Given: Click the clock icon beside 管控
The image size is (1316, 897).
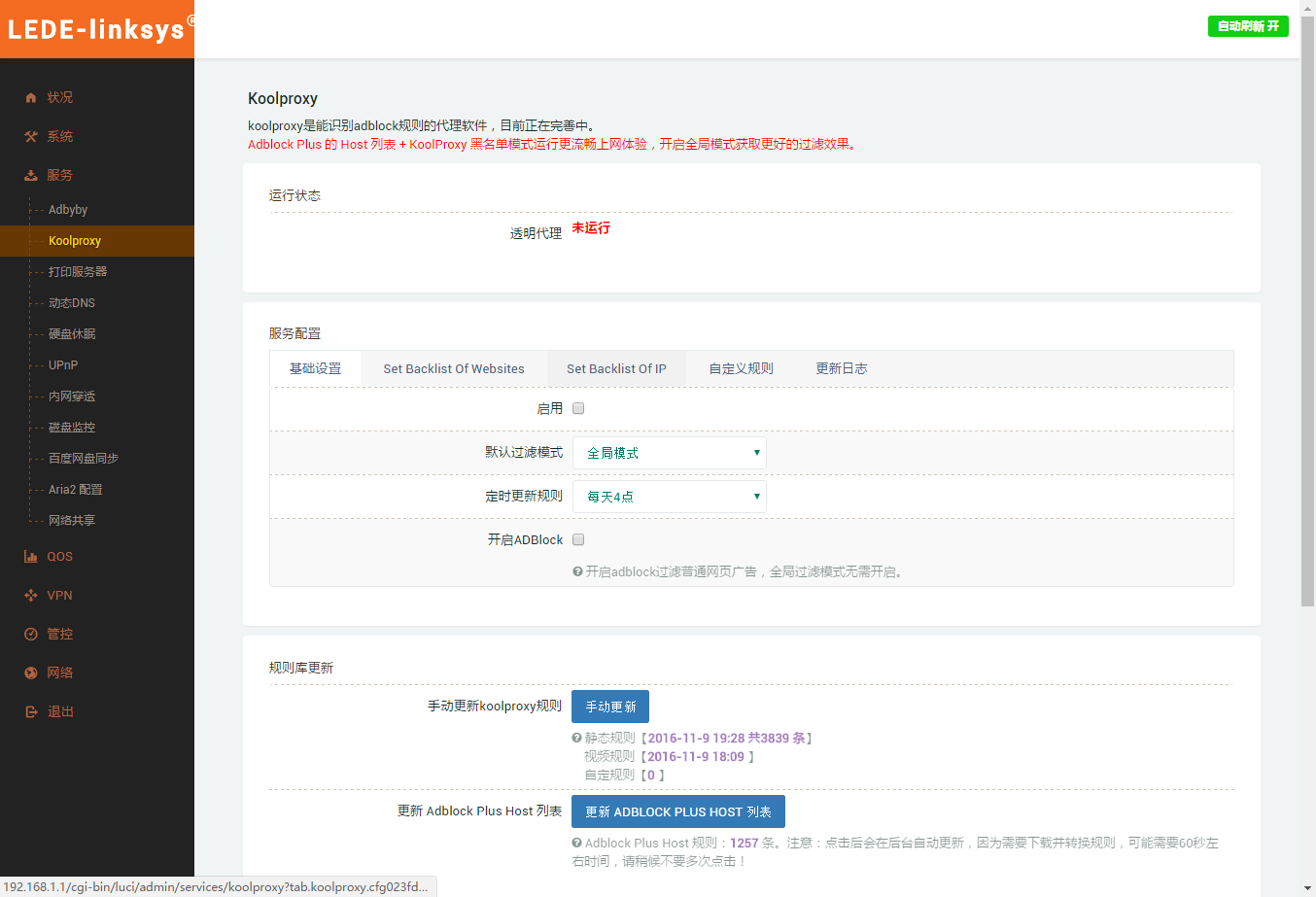Looking at the screenshot, I should pyautogui.click(x=31, y=635).
